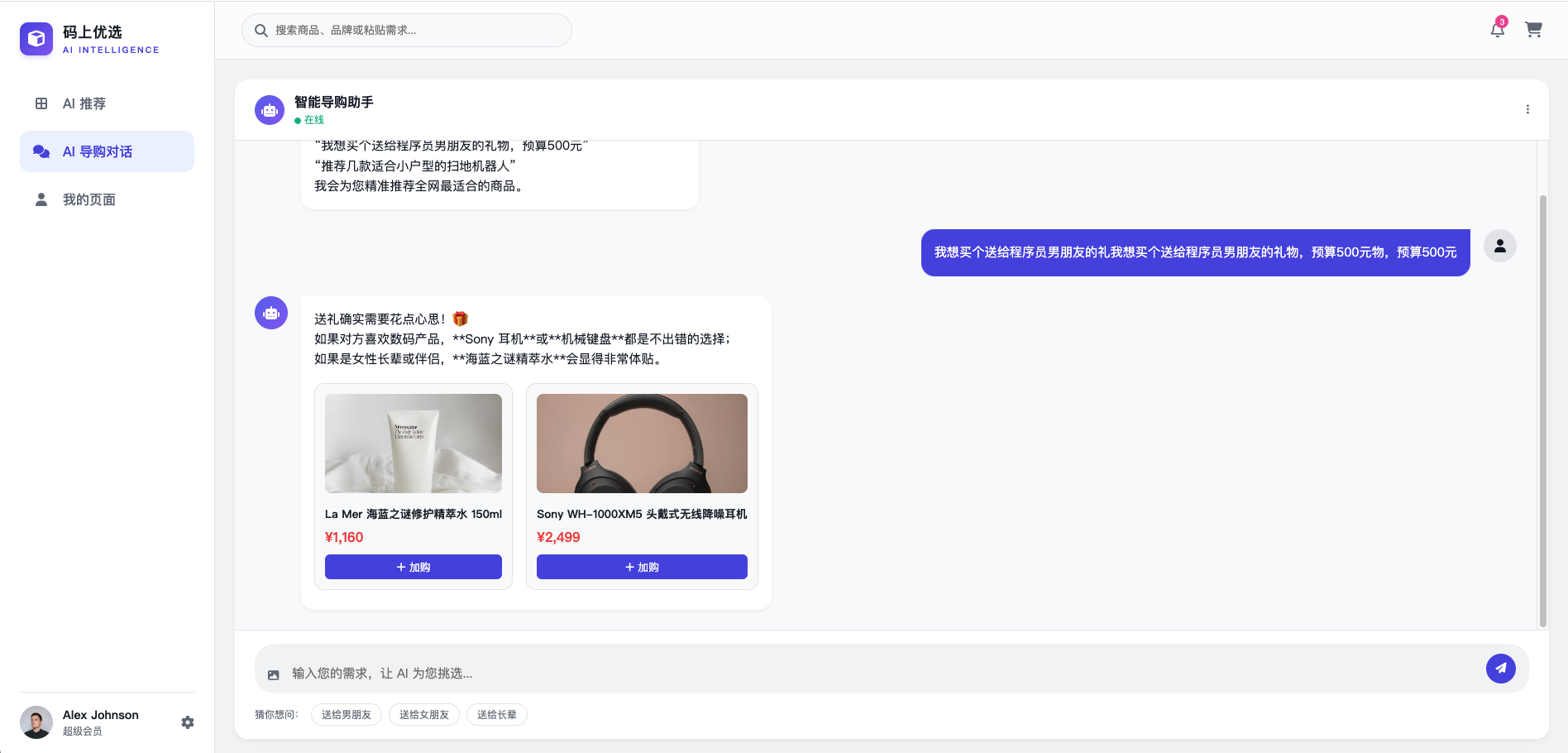This screenshot has width=1568, height=753.
Task: Click the 我的页面 person icon
Action: point(41,199)
